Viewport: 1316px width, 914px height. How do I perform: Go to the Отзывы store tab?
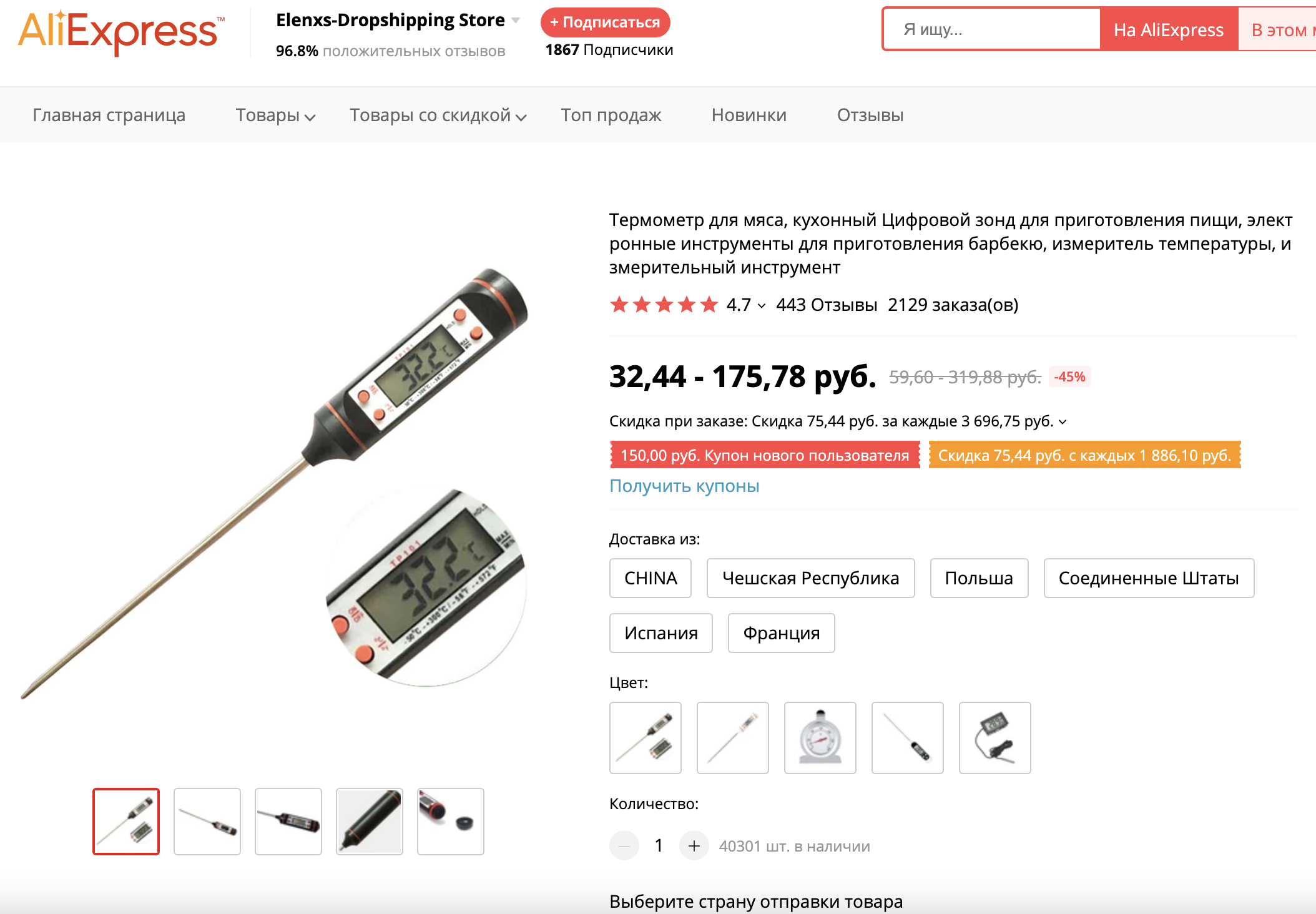870,115
